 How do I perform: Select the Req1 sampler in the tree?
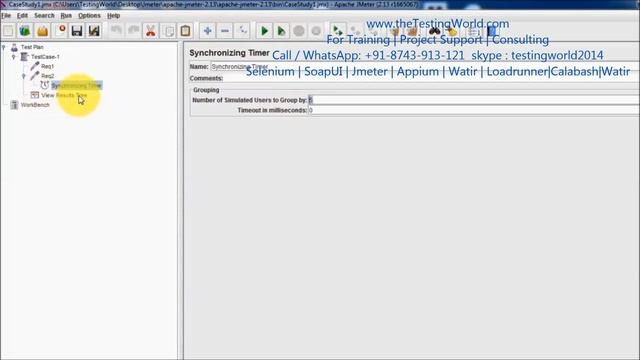click(x=47, y=66)
